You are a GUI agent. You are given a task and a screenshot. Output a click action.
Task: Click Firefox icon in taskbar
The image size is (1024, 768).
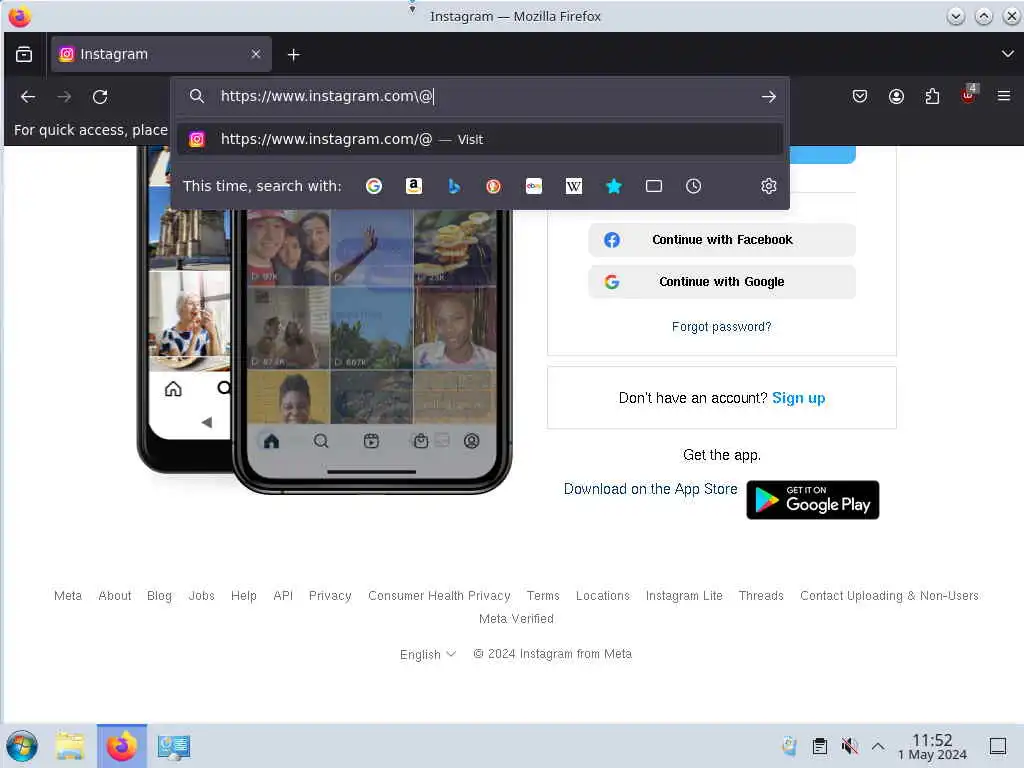[x=122, y=746]
